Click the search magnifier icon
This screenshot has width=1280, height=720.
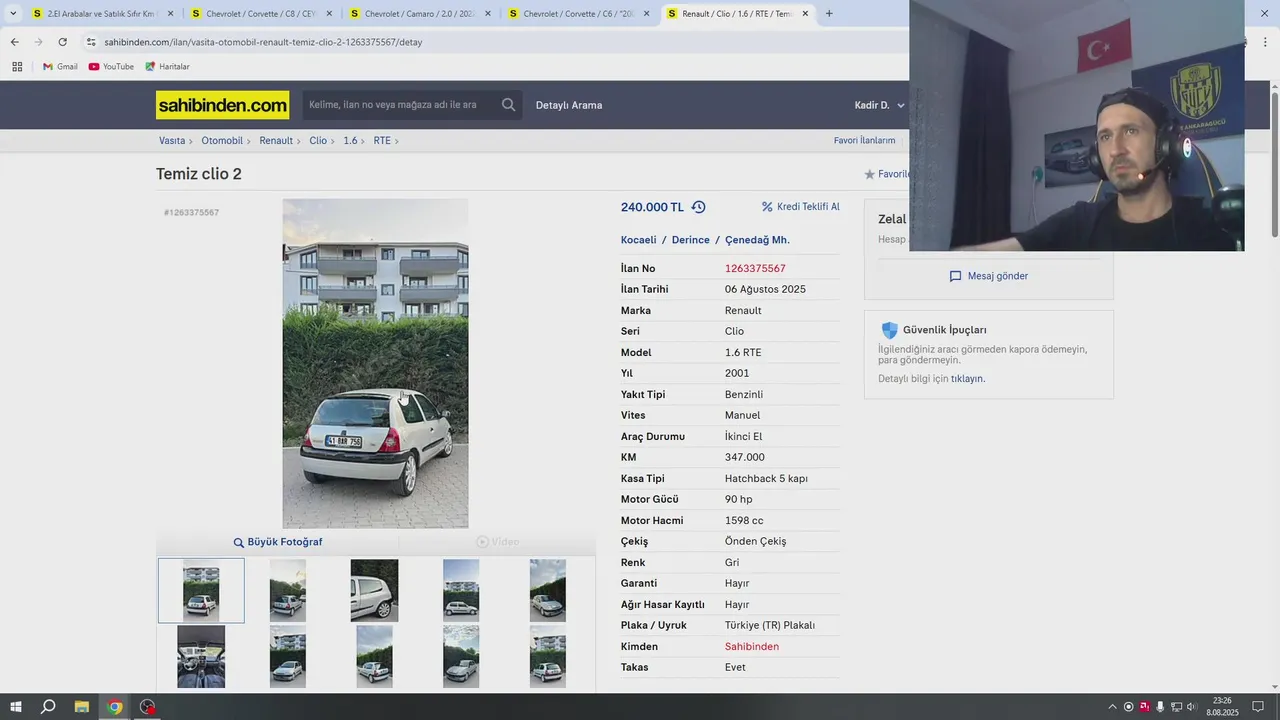(508, 105)
